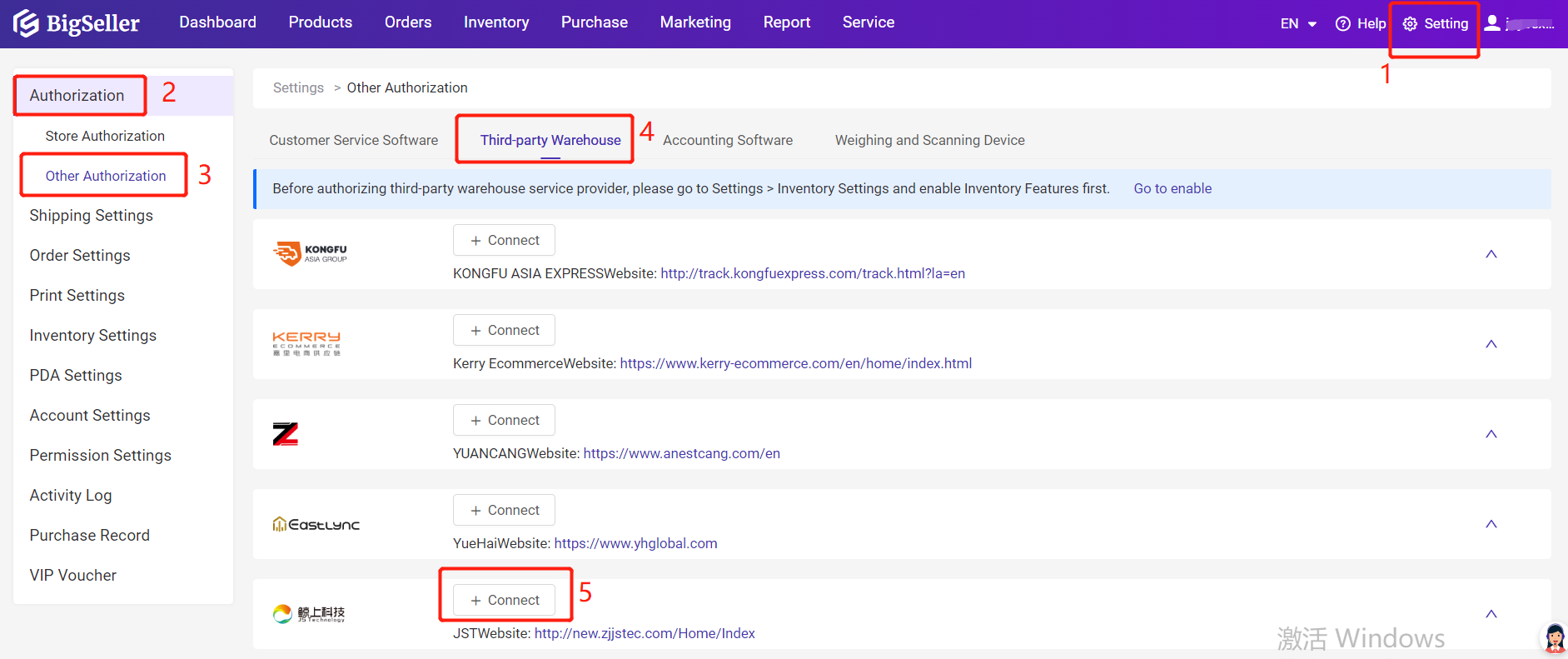
Task: Open the Purchase menu
Action: pos(595,22)
